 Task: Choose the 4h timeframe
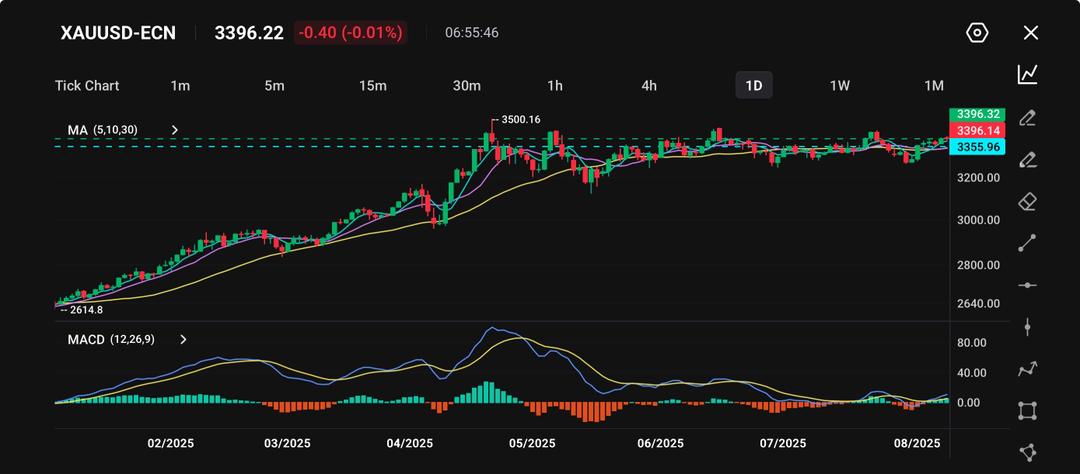coord(649,86)
